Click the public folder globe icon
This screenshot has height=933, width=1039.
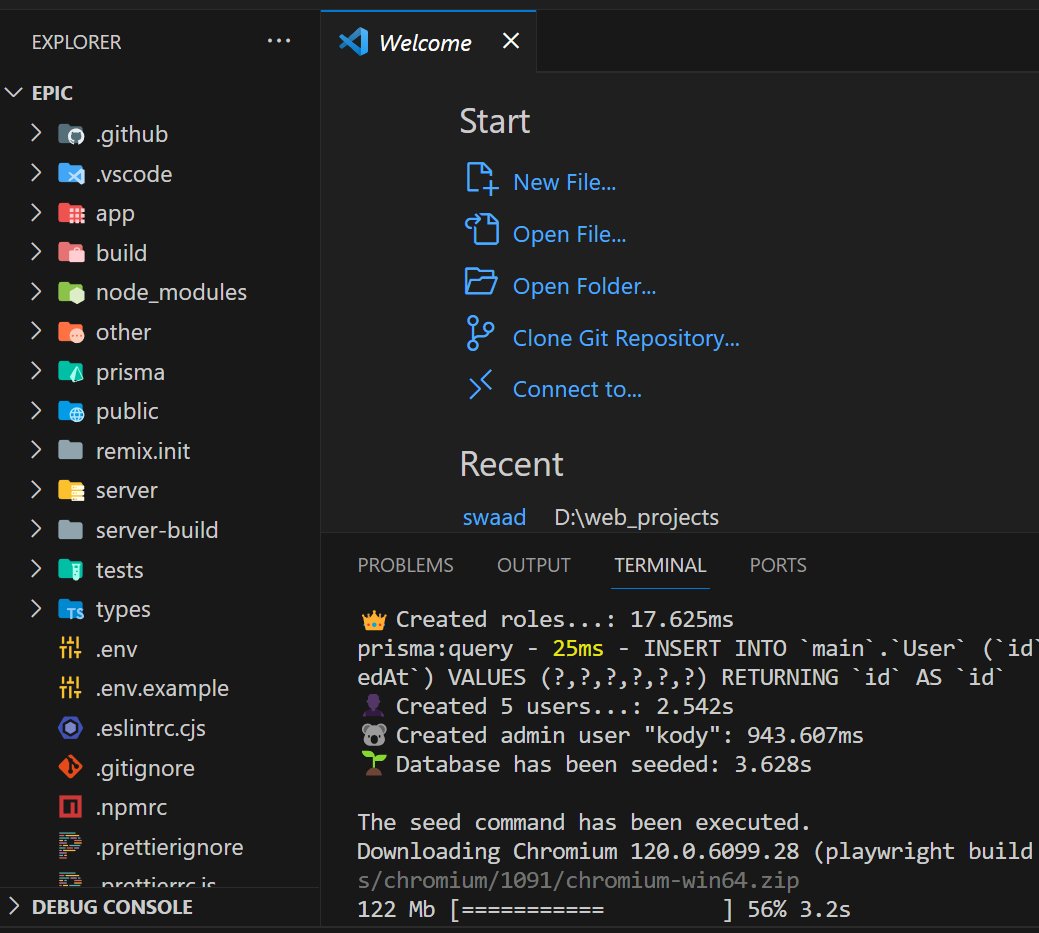(71, 412)
